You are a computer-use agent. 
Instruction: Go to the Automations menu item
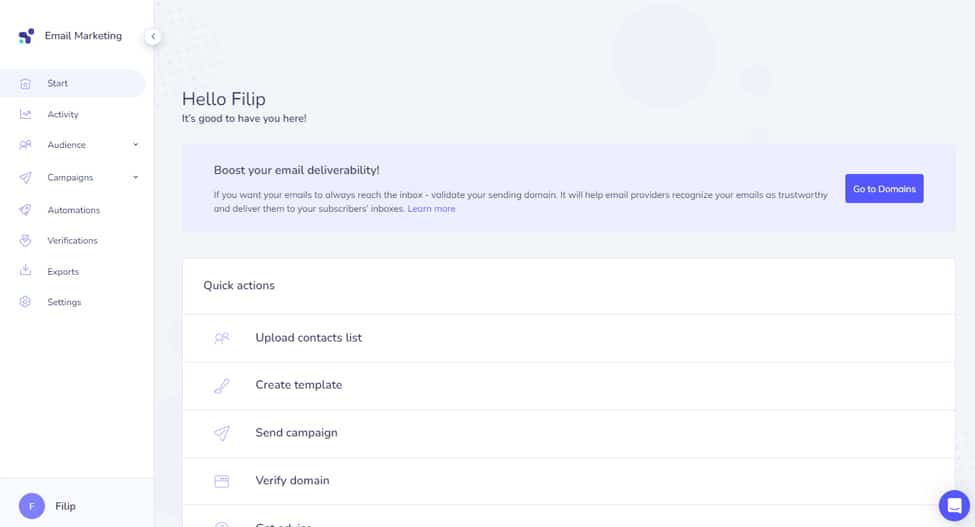click(x=73, y=210)
